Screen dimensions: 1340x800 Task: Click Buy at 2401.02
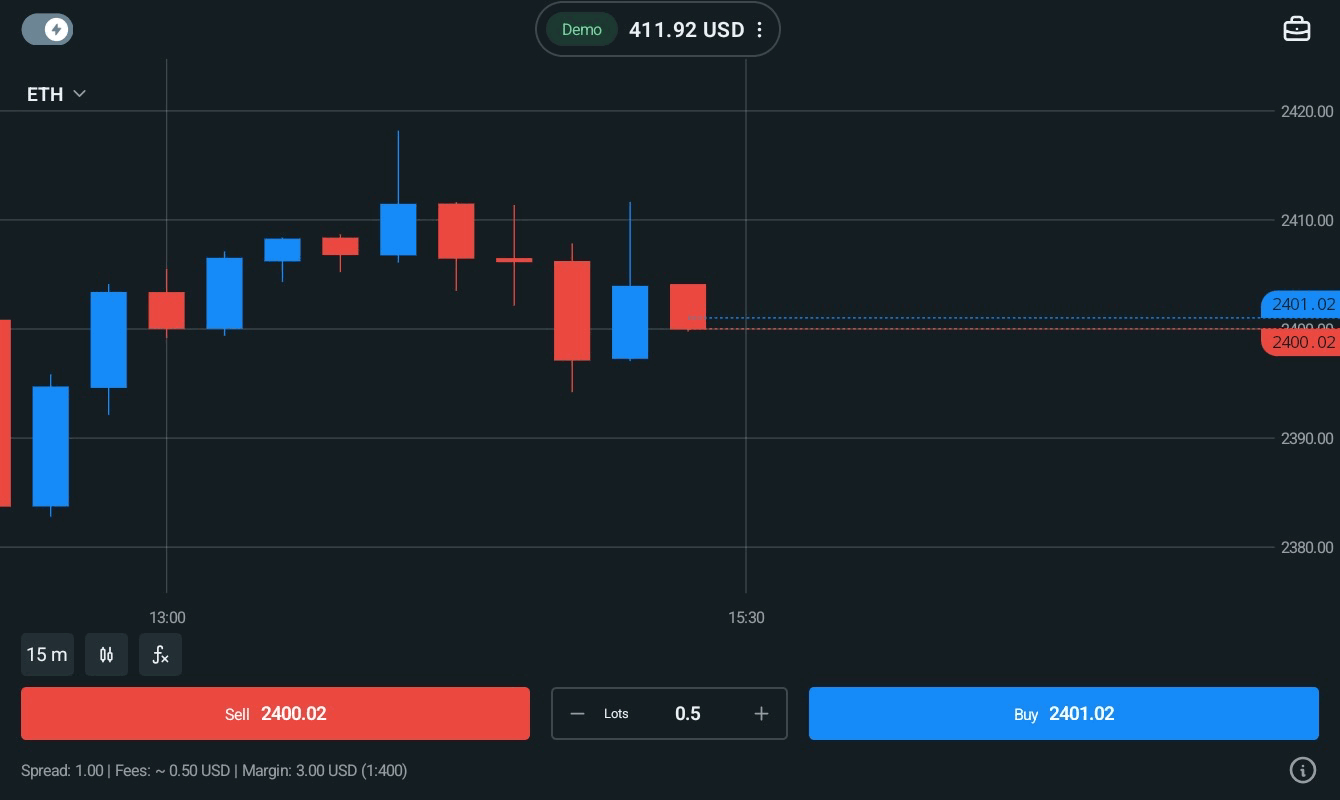(x=1064, y=714)
